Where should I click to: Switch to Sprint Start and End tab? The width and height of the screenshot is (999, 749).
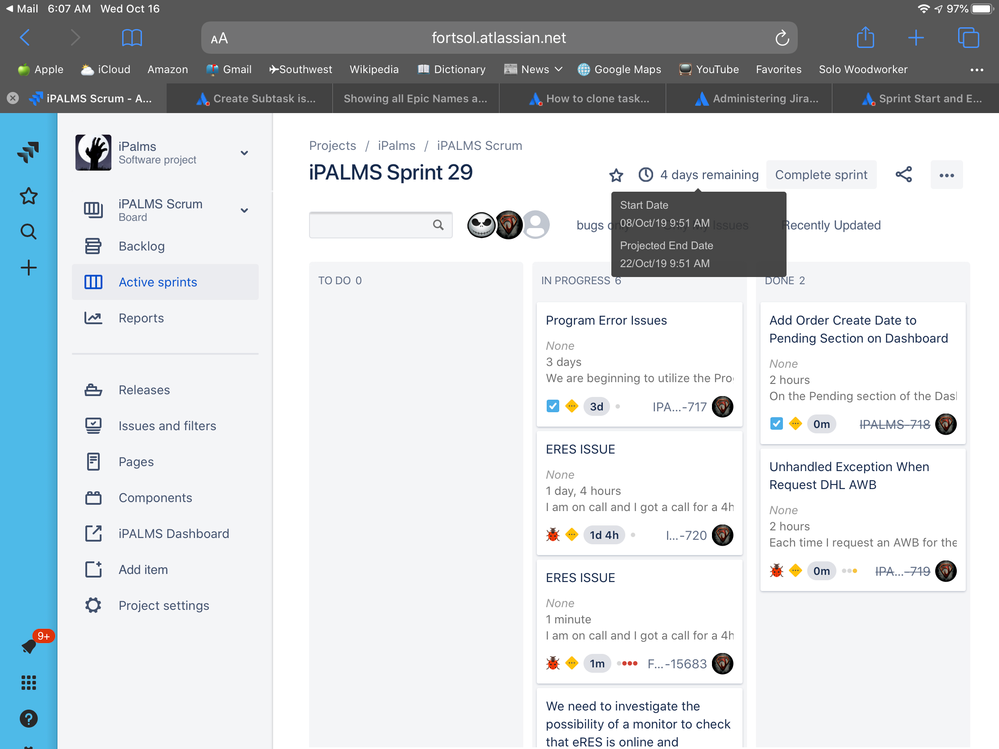coord(916,98)
